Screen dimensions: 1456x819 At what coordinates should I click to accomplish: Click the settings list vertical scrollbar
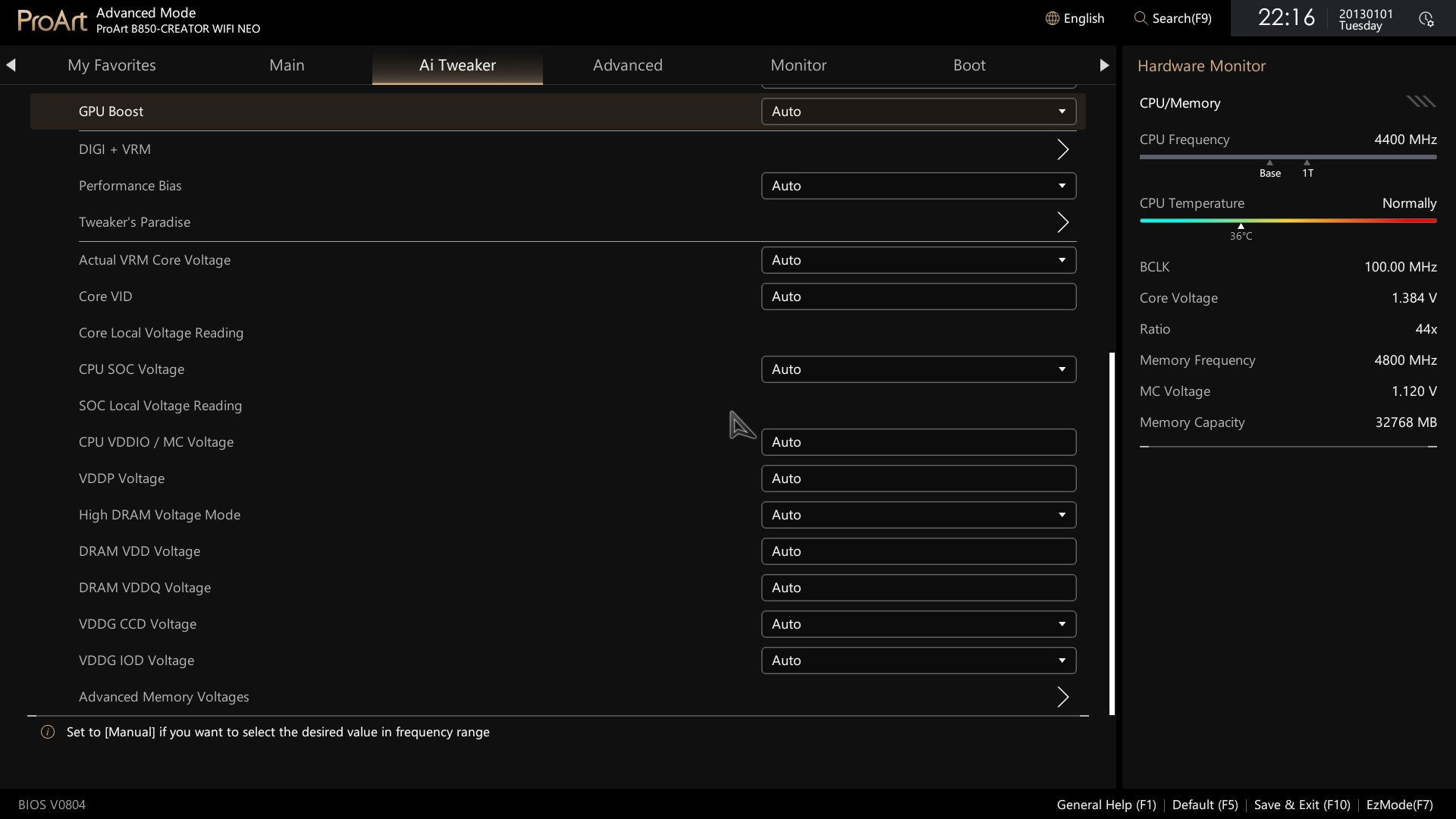(x=1112, y=533)
